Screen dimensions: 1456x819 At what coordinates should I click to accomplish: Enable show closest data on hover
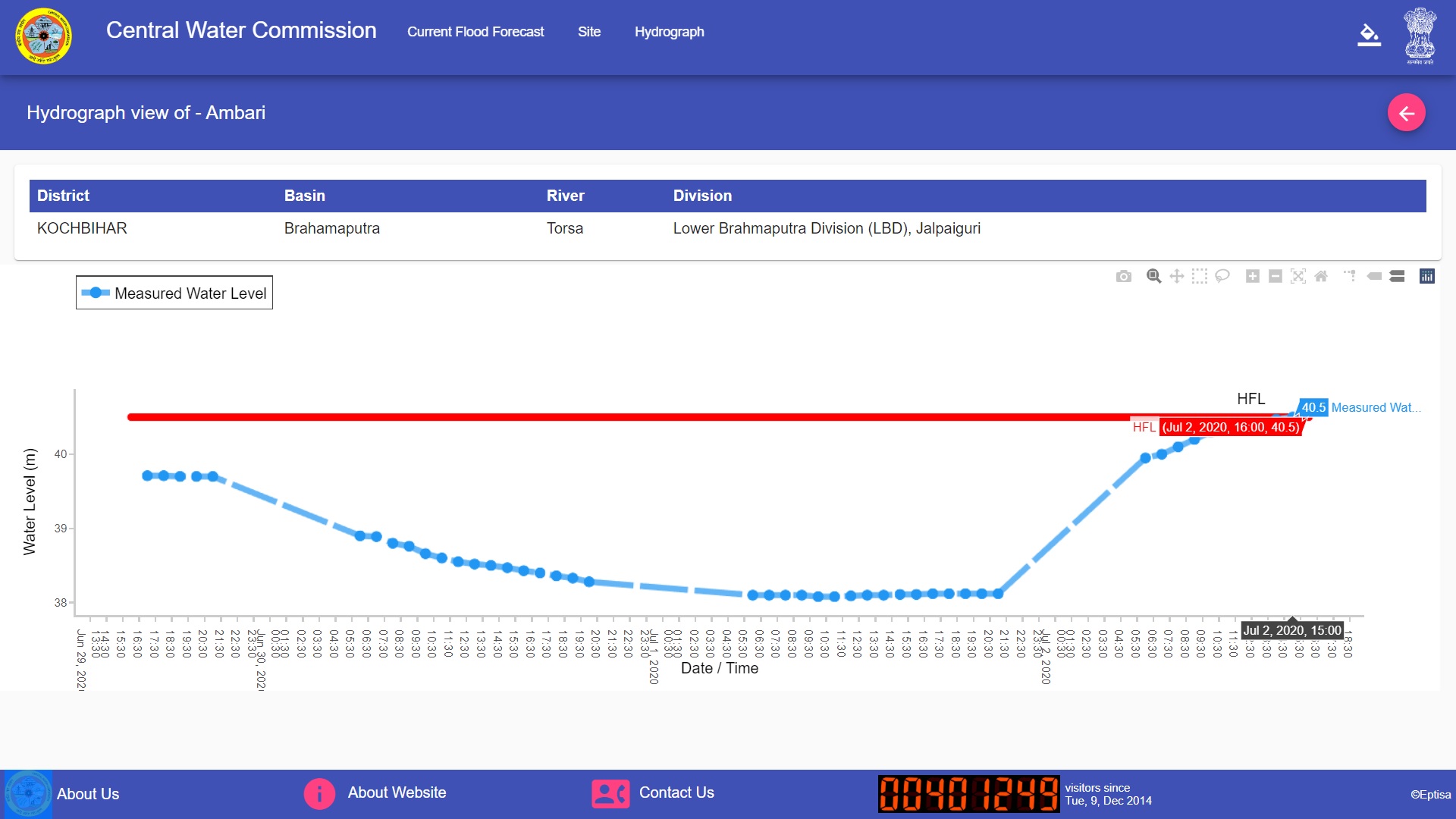[1373, 277]
